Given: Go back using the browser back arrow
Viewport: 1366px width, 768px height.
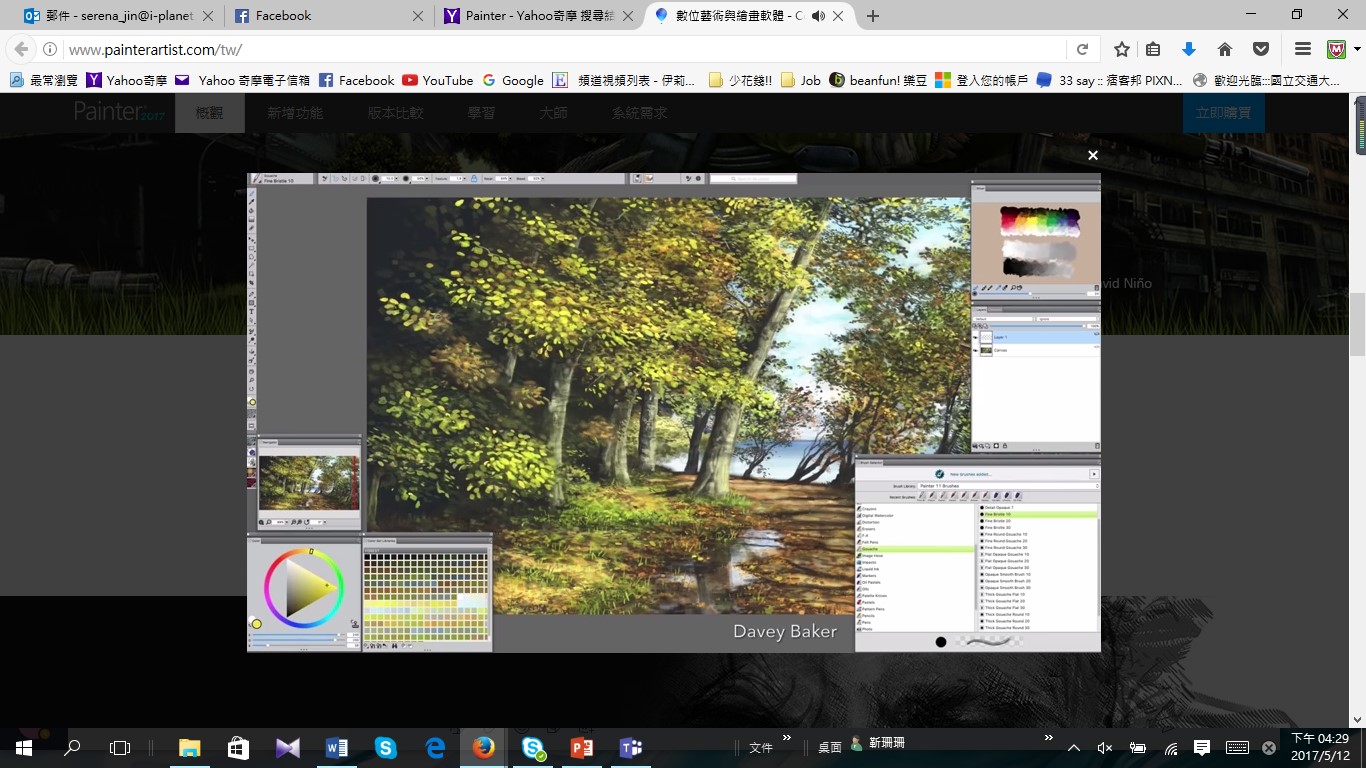Looking at the screenshot, I should pyautogui.click(x=21, y=49).
